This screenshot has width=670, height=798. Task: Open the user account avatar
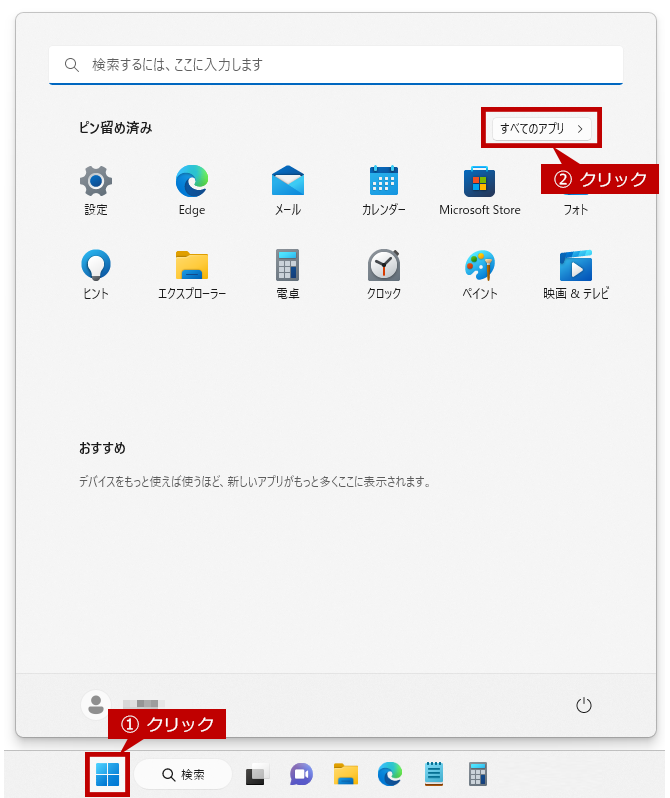96,704
